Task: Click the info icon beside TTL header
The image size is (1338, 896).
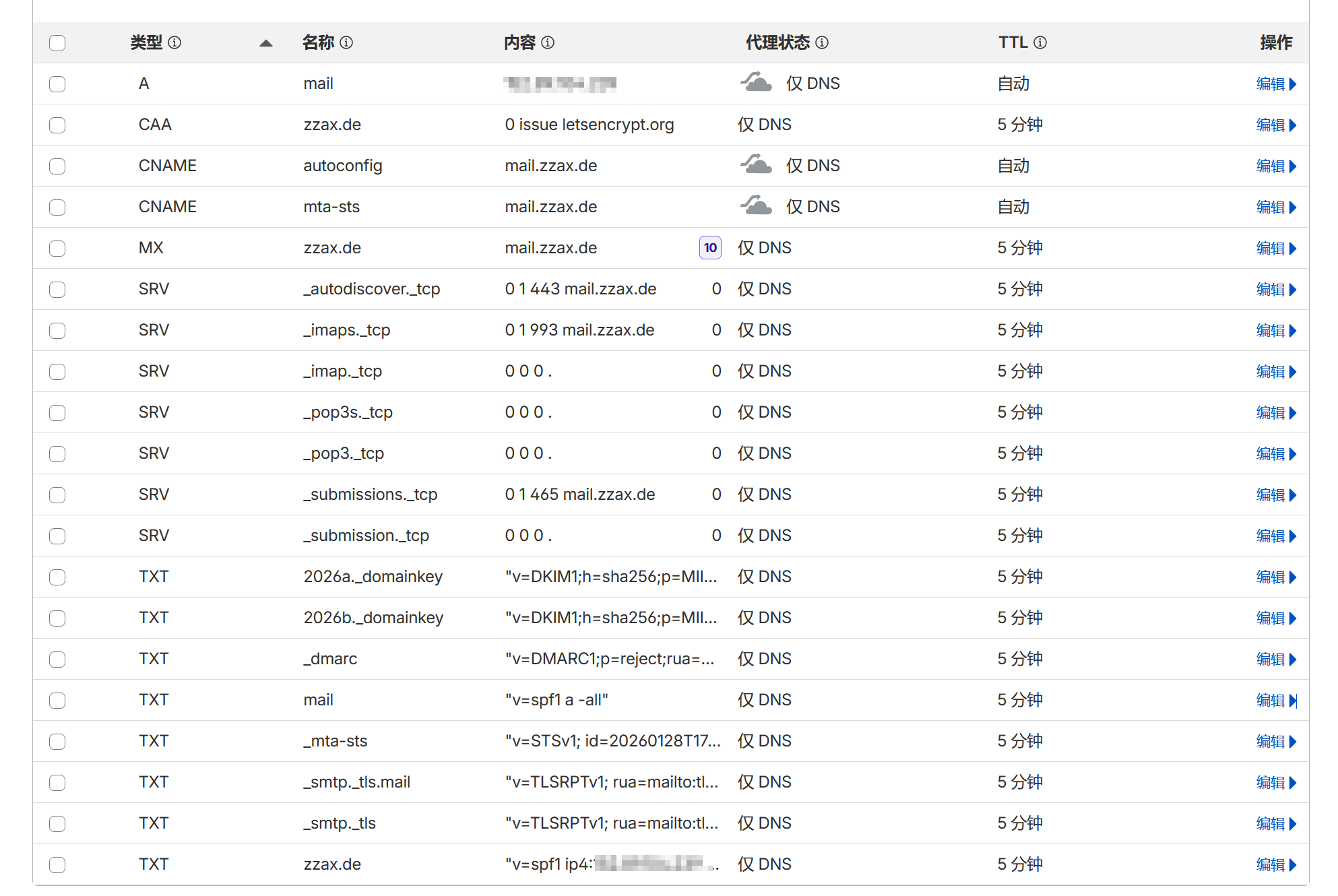Action: click(1040, 43)
